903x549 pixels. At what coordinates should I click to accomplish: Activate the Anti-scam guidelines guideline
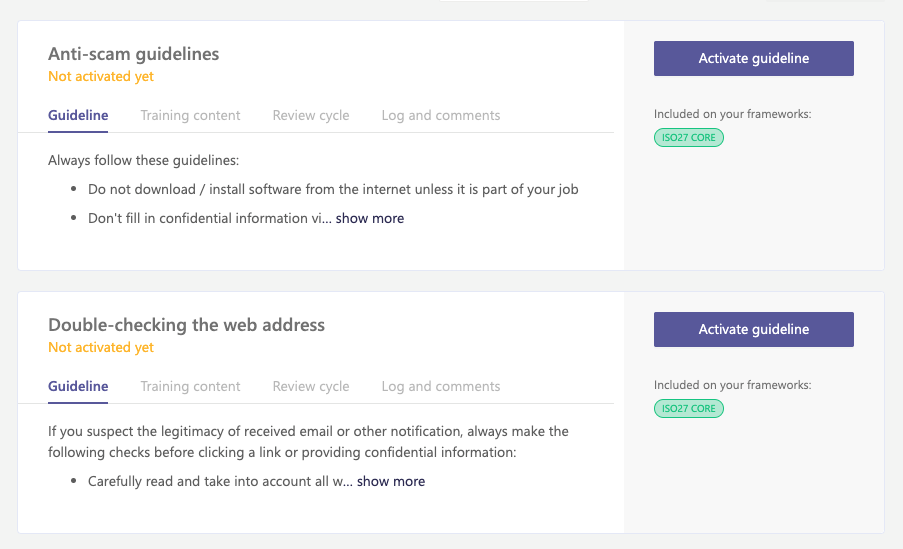coord(753,58)
